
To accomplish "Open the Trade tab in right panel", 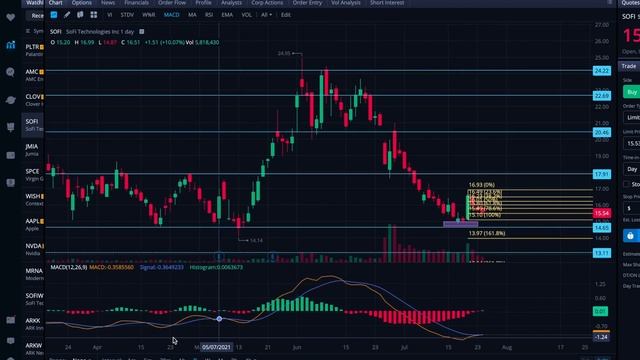I will 629,66.
